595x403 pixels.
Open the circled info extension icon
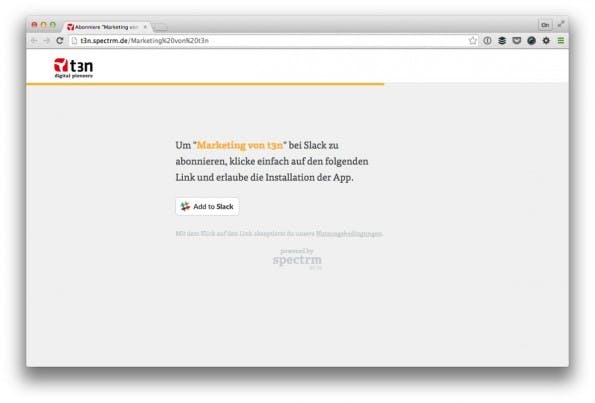tap(487, 41)
